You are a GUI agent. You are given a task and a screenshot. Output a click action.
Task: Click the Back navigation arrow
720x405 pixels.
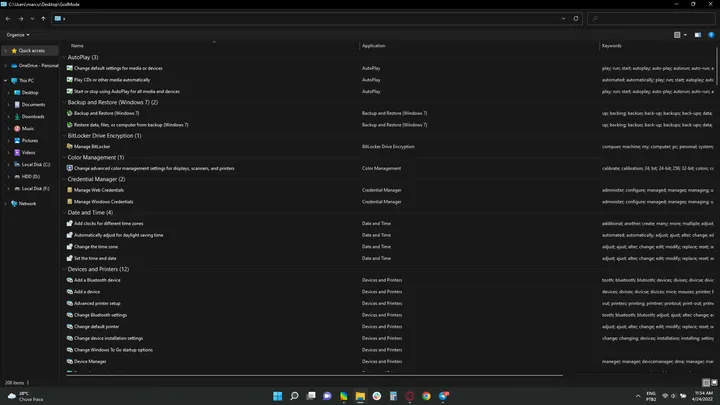(8, 18)
